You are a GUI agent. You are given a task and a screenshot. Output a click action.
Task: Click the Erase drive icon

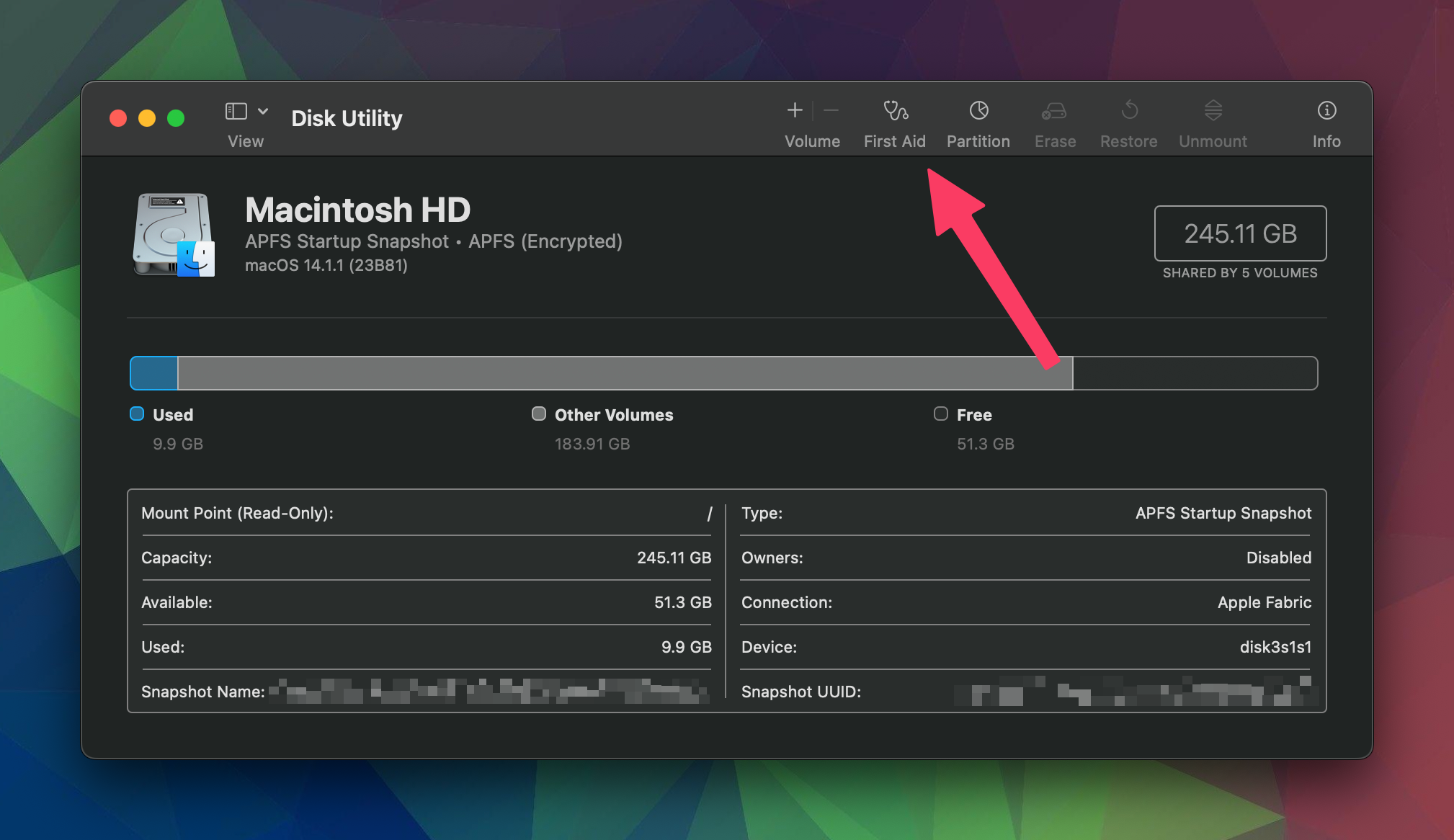1055,110
